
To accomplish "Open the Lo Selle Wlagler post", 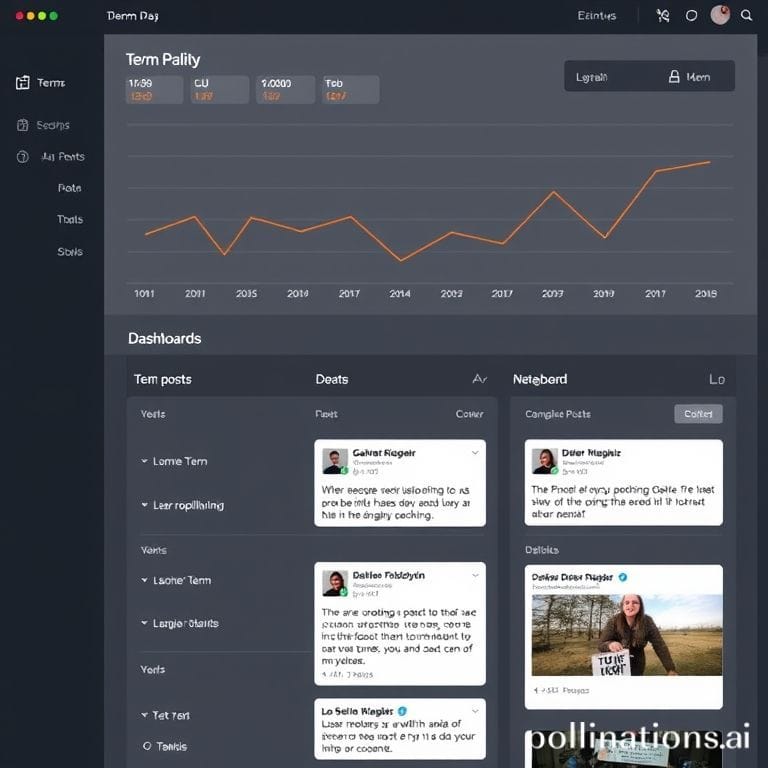I will click(x=400, y=729).
